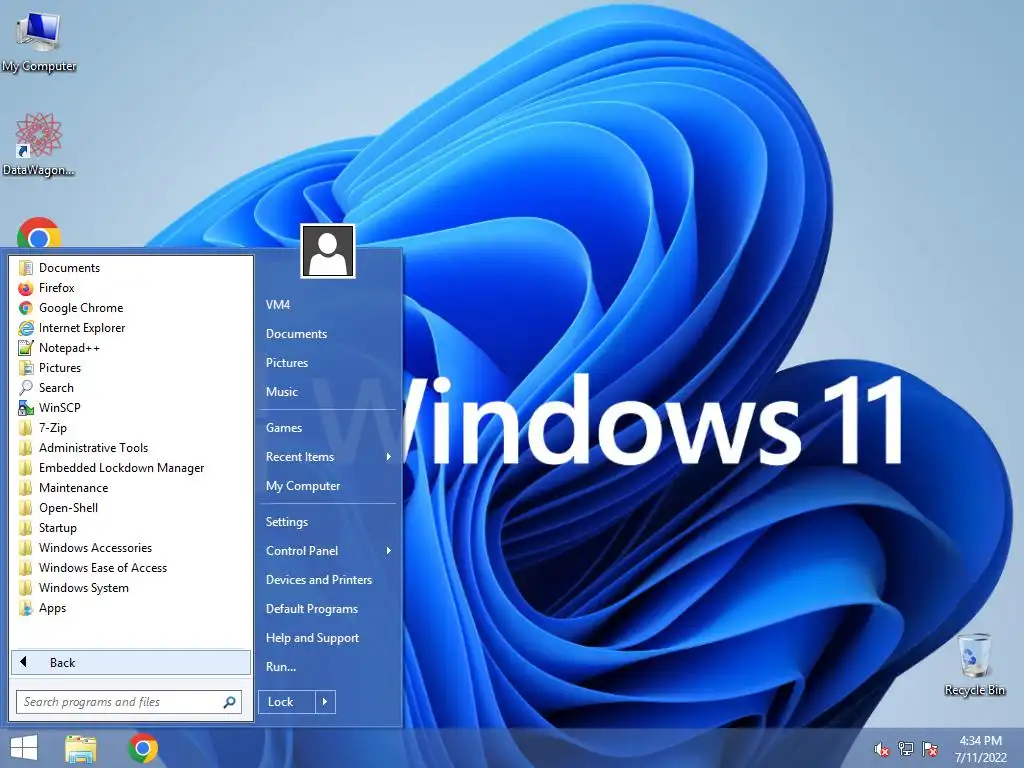
Task: Click the muted volume tray icon
Action: (x=881, y=749)
